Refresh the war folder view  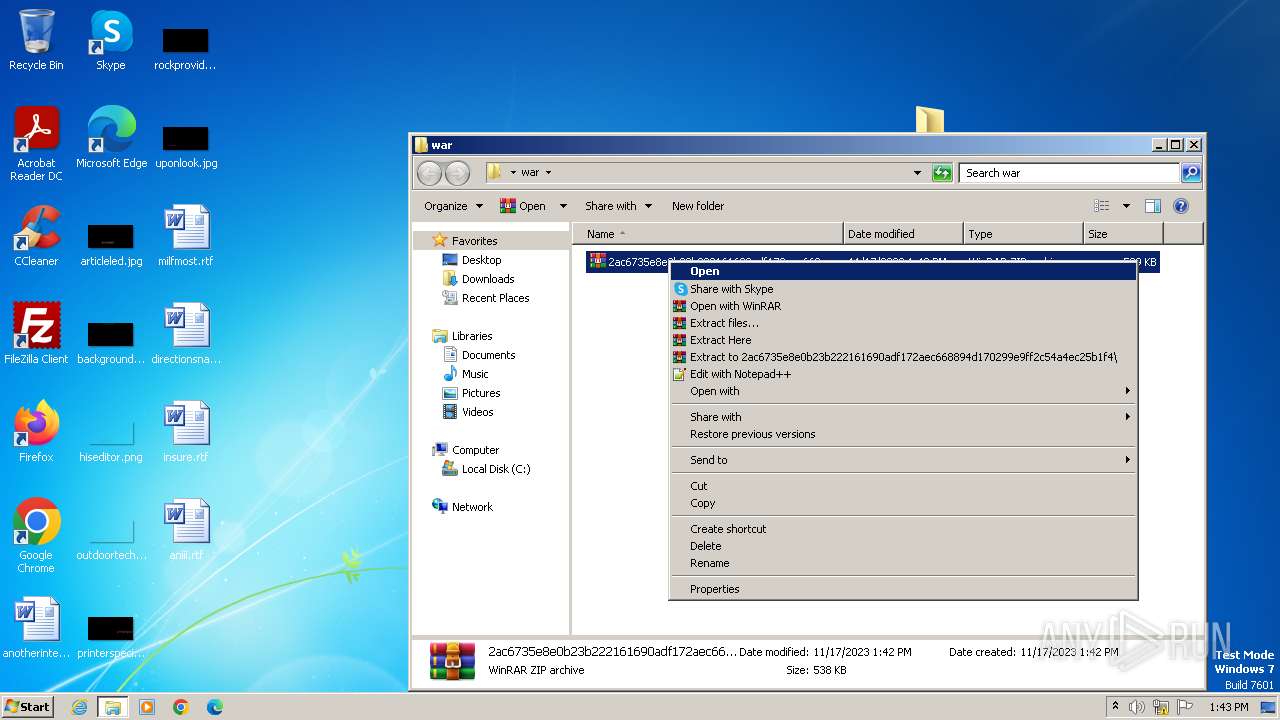coord(942,173)
